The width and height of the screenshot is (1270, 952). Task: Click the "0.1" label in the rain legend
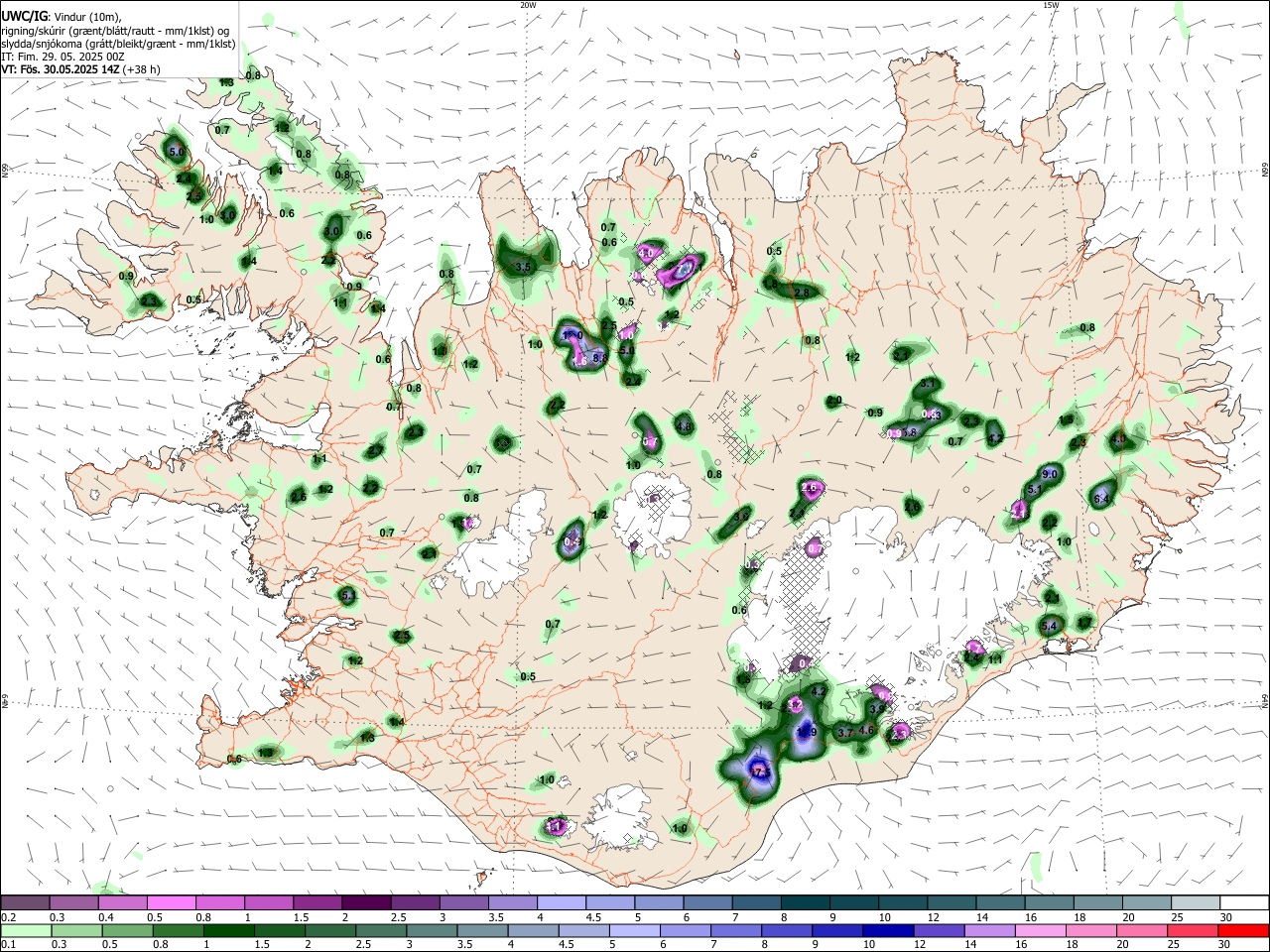pos(10,945)
